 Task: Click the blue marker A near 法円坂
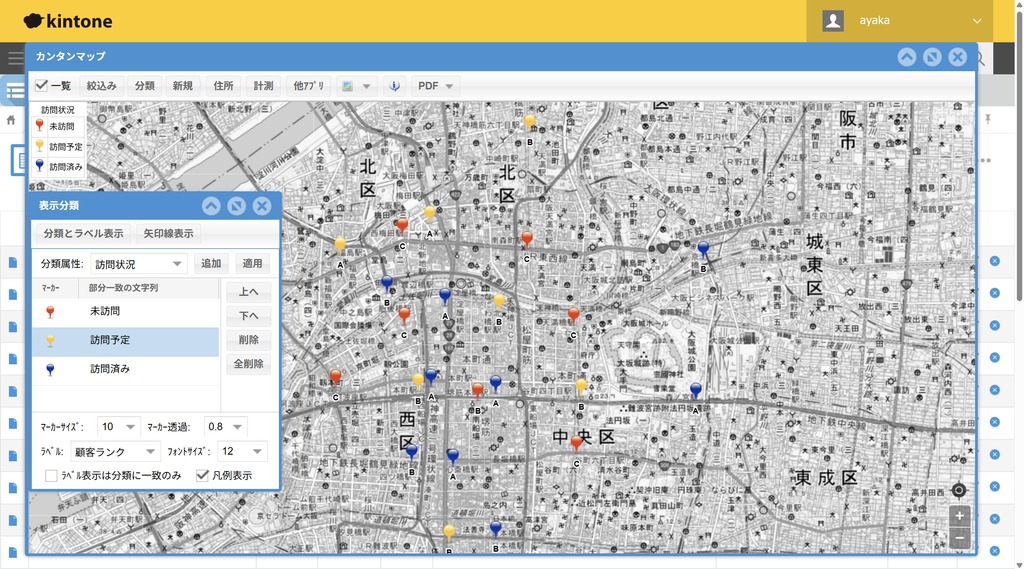696,391
